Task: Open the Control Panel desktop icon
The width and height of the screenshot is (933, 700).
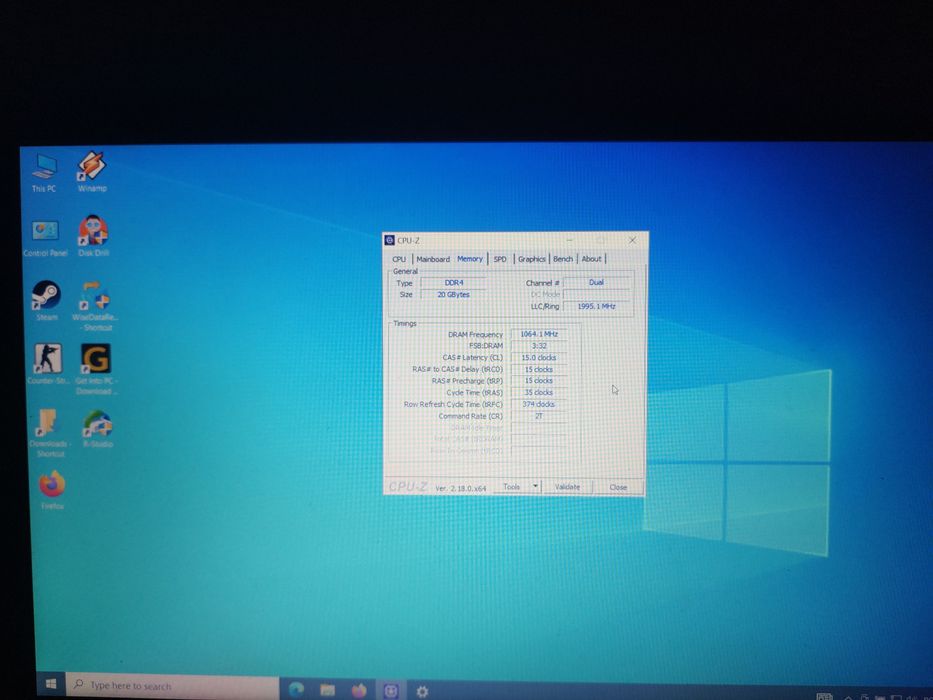Action: tap(45, 237)
